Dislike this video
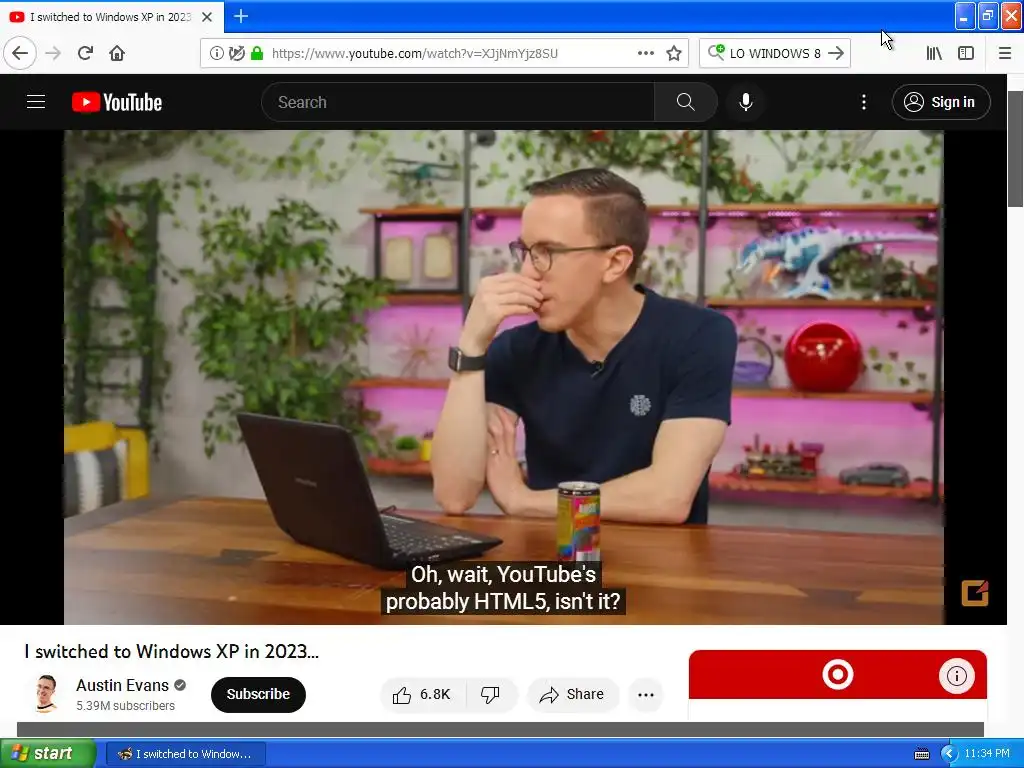 (x=490, y=694)
